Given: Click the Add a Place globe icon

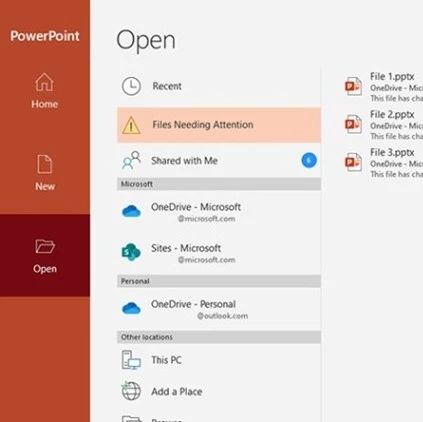Looking at the screenshot, I should (x=131, y=391).
